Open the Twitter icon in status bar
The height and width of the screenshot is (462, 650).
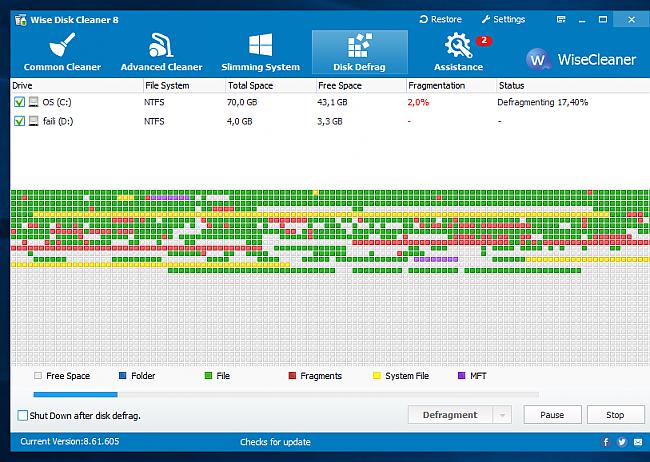pyautogui.click(x=622, y=442)
